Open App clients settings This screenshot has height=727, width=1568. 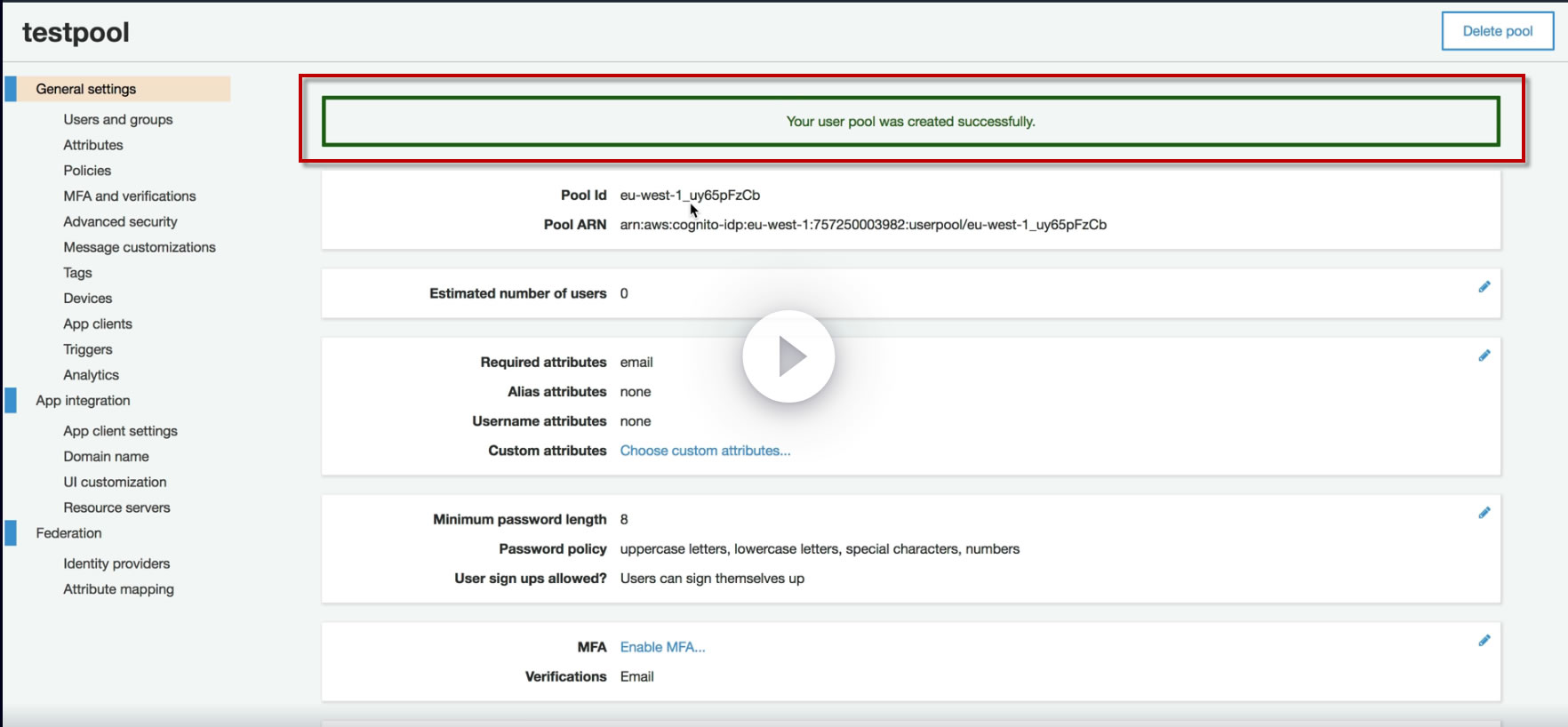[98, 324]
